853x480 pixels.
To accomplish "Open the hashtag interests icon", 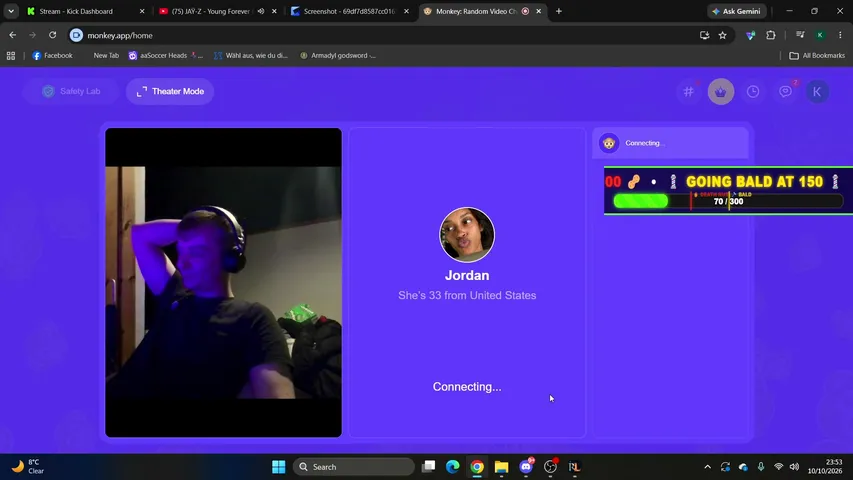I will (688, 91).
